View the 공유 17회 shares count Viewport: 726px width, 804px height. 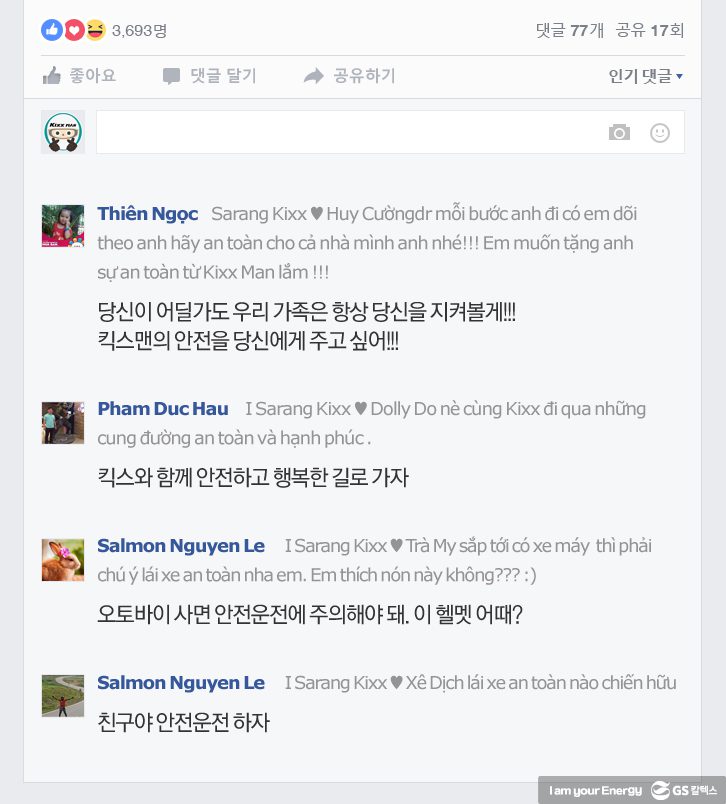coord(650,30)
